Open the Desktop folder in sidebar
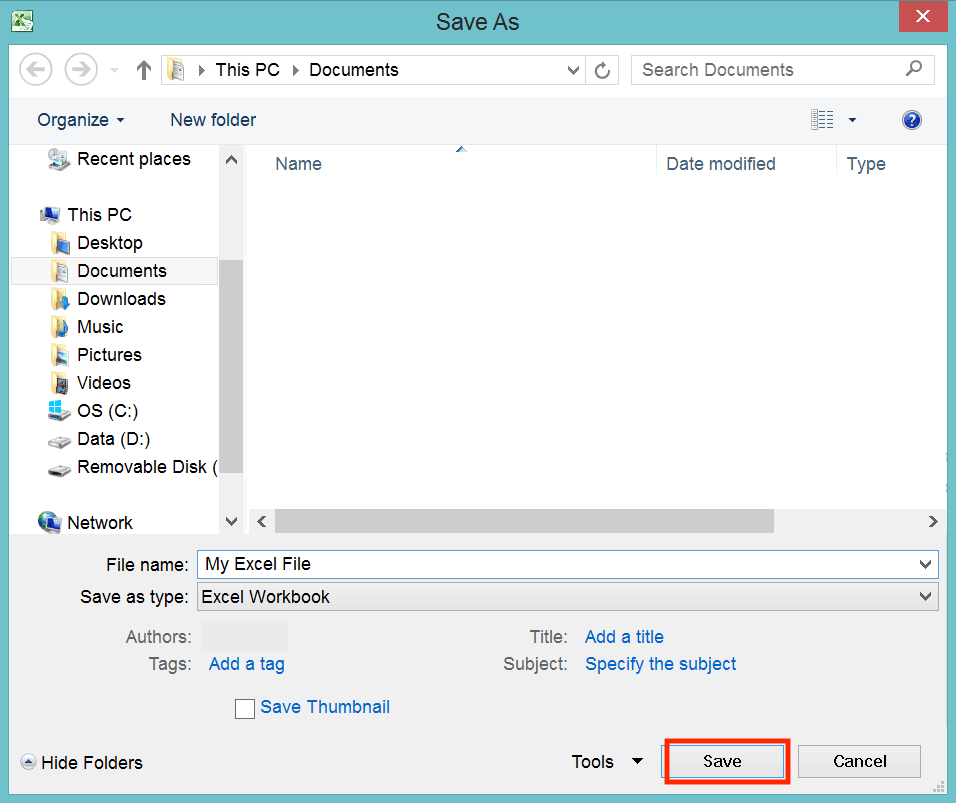956x803 pixels. (x=97, y=243)
